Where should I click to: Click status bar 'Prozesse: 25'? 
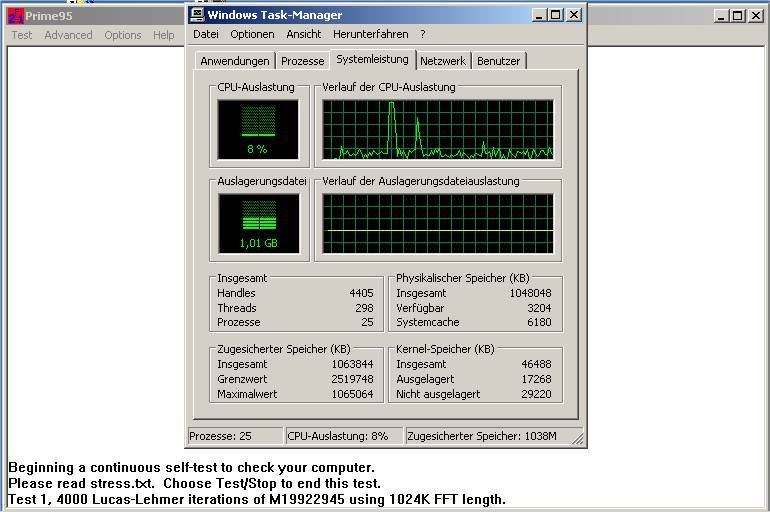pos(235,436)
